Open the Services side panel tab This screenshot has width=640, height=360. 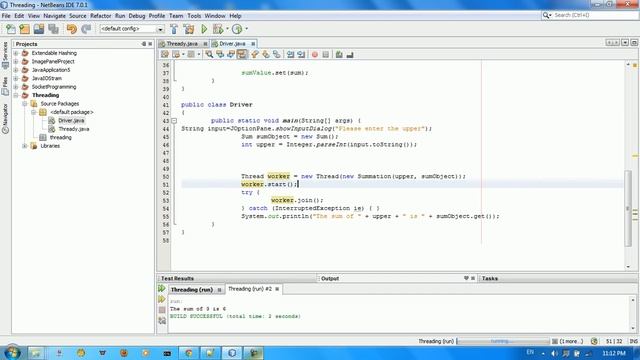tap(5, 54)
